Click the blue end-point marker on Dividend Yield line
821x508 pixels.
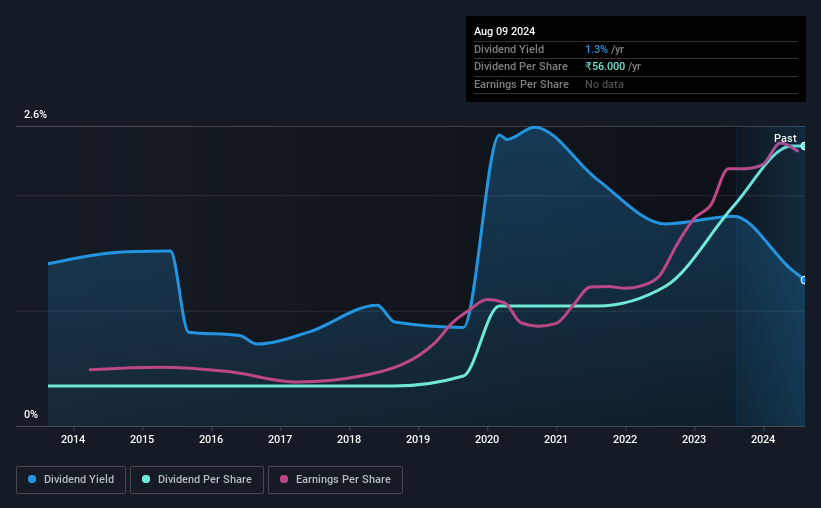point(804,280)
